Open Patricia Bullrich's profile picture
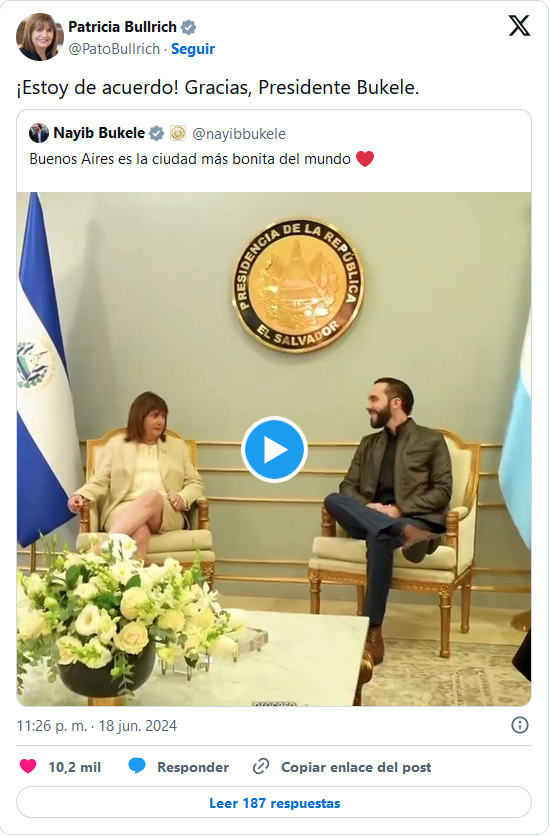The width and height of the screenshot is (550, 836). 39,37
